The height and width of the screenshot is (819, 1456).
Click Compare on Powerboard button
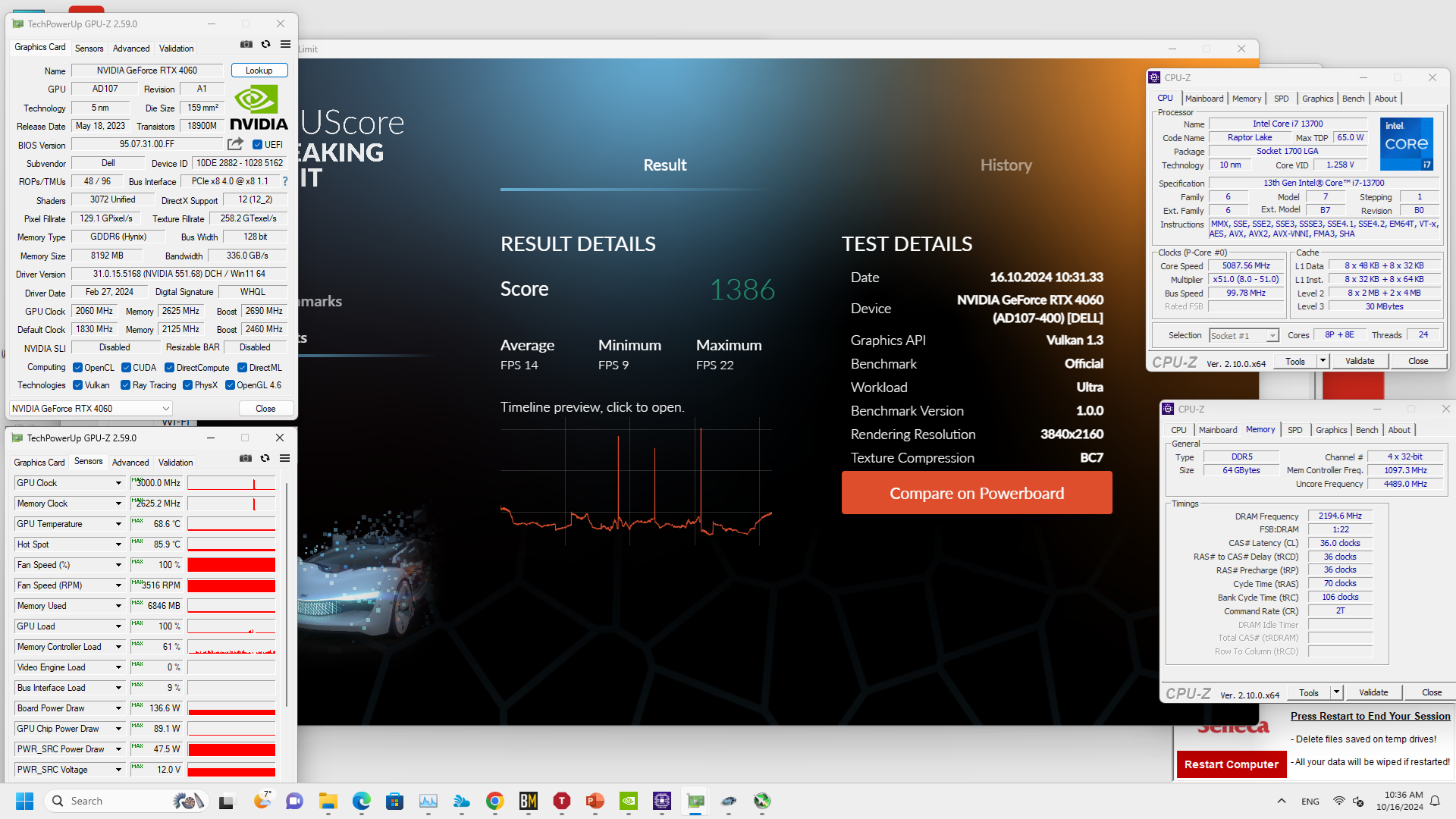coord(977,493)
